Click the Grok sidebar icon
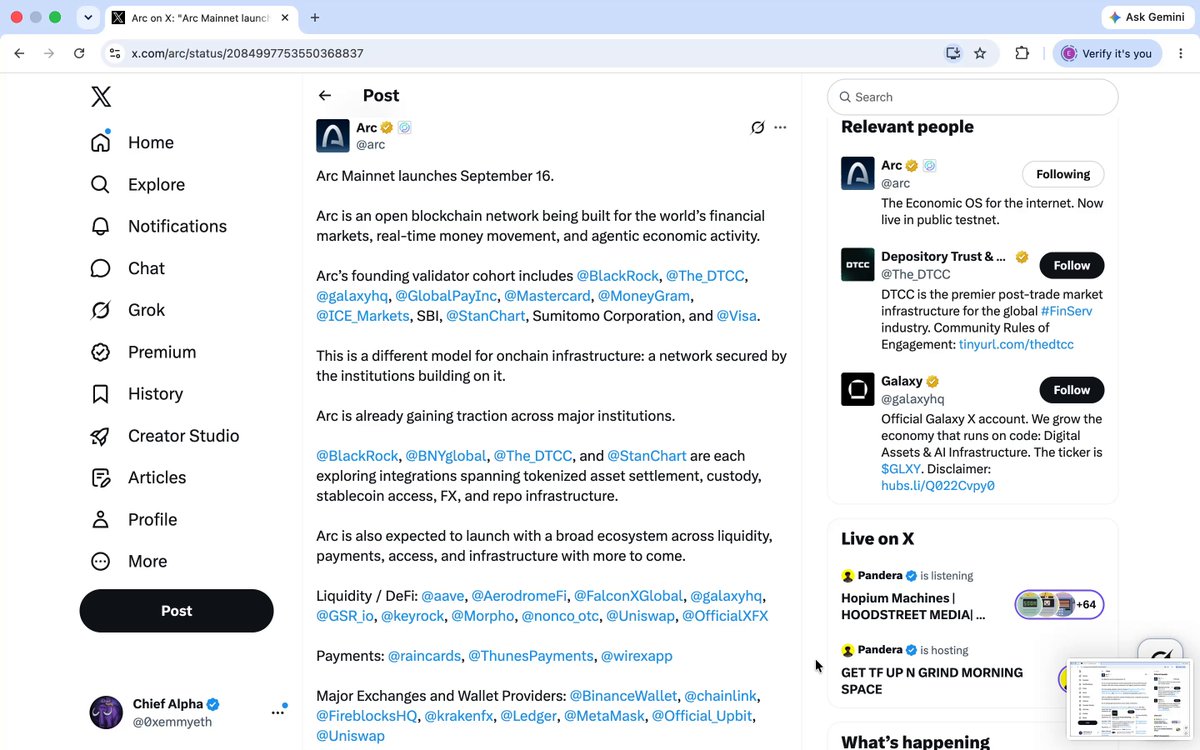This screenshot has height=750, width=1200. [101, 310]
